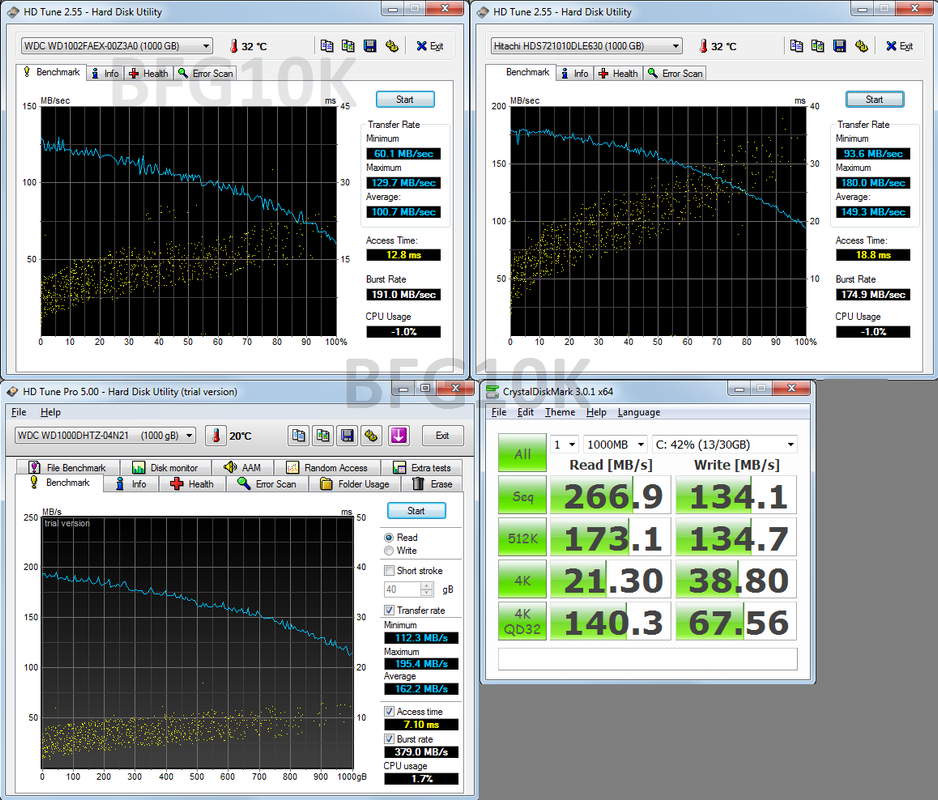
Task: Select Read radio button in HD Tune Pro
Action: (x=389, y=537)
